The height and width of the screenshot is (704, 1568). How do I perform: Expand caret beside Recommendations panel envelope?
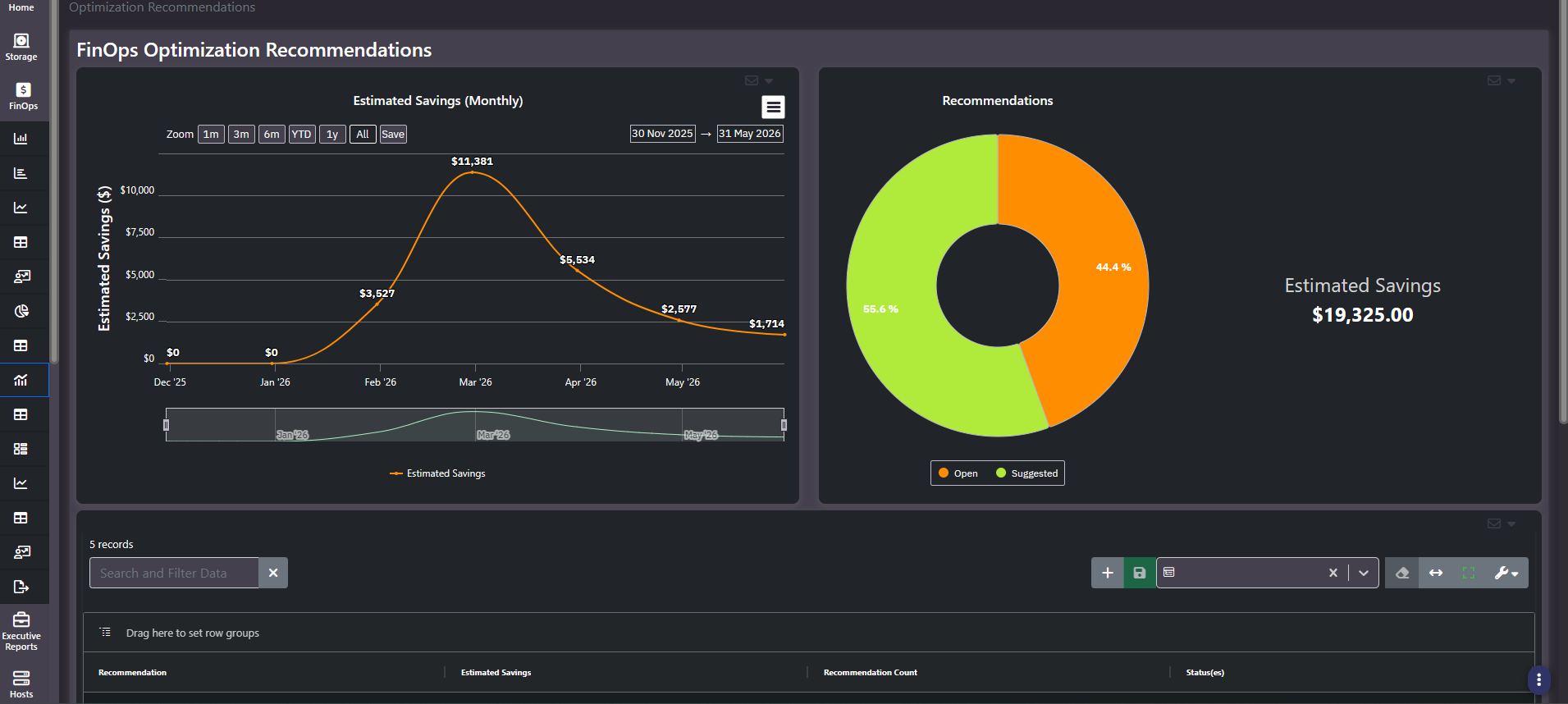[1511, 81]
